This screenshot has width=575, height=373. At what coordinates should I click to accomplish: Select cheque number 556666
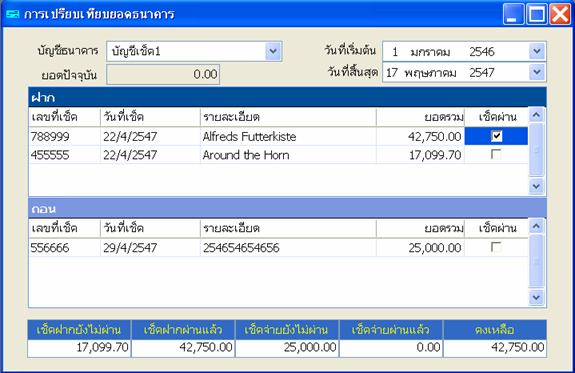50,248
